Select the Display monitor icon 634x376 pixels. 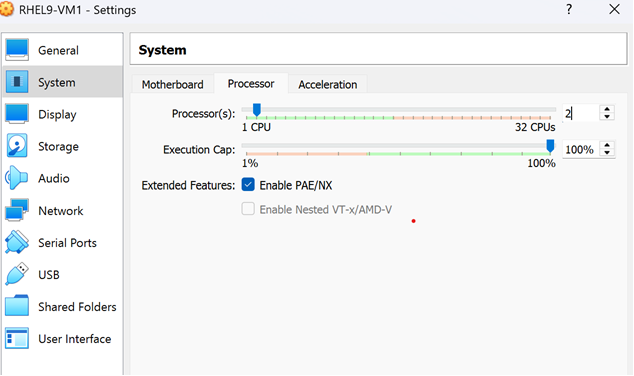17,114
